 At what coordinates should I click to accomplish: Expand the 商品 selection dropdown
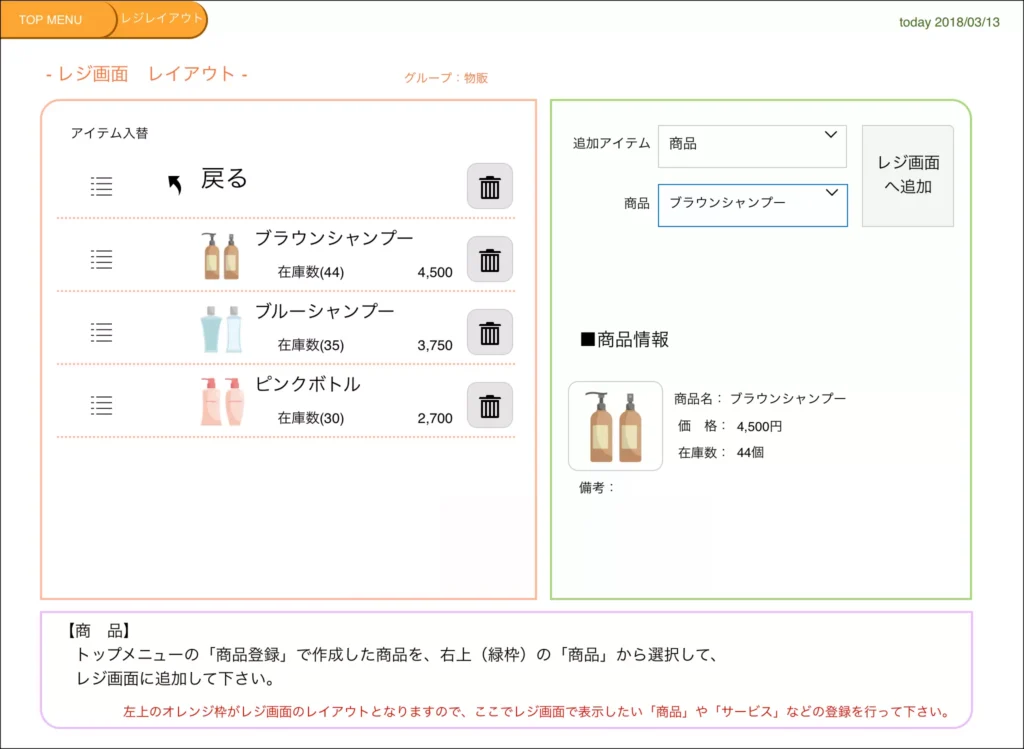(752, 205)
